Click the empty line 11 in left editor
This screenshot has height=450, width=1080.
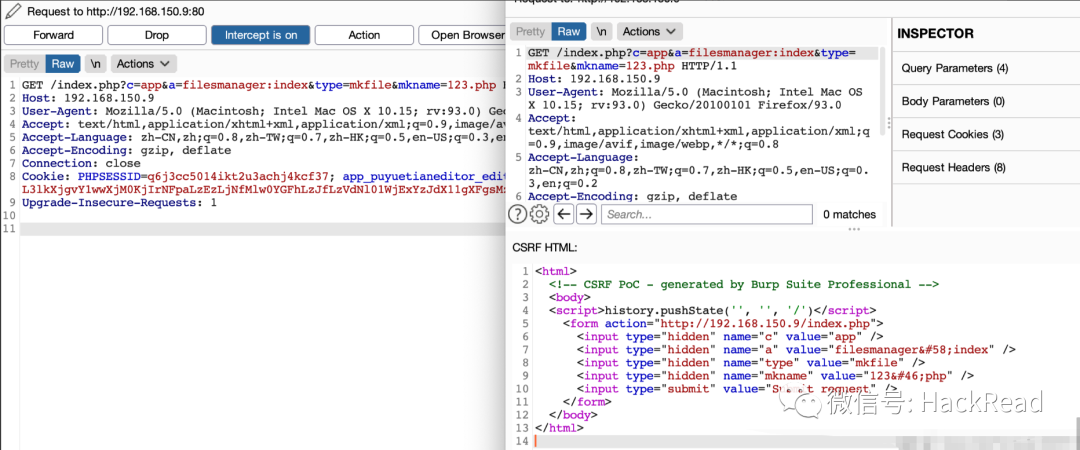[x=263, y=229]
